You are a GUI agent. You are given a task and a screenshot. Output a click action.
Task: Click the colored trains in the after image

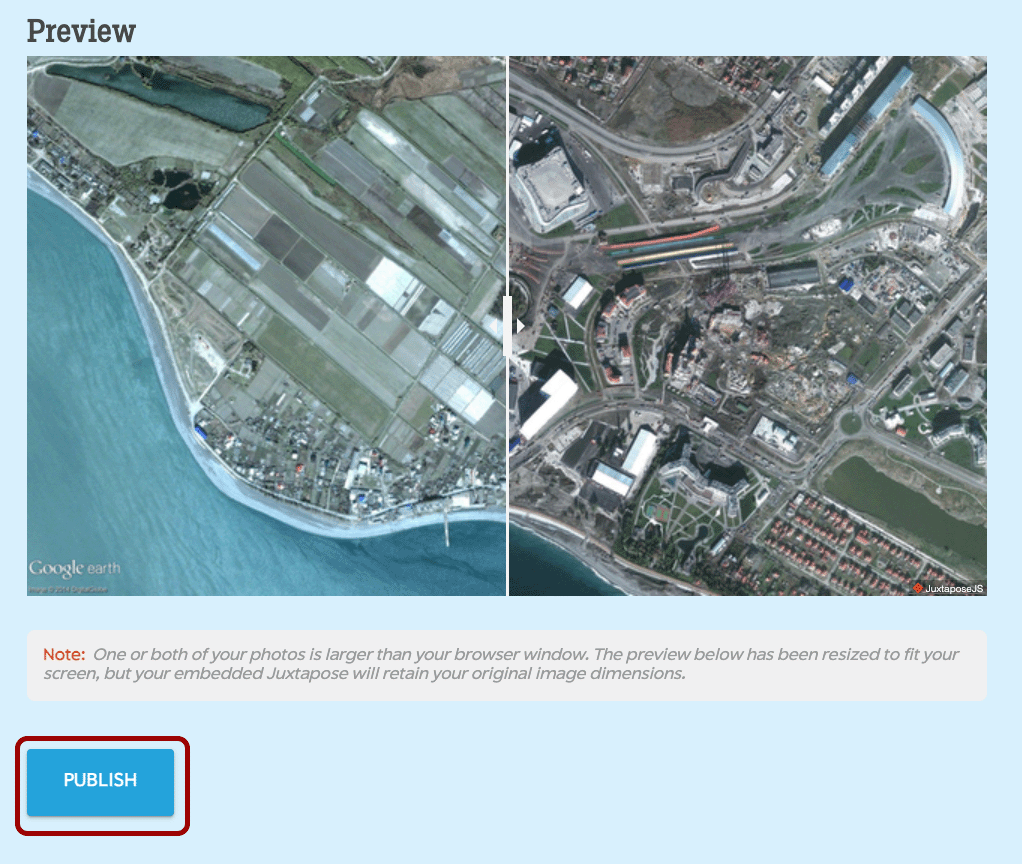660,248
